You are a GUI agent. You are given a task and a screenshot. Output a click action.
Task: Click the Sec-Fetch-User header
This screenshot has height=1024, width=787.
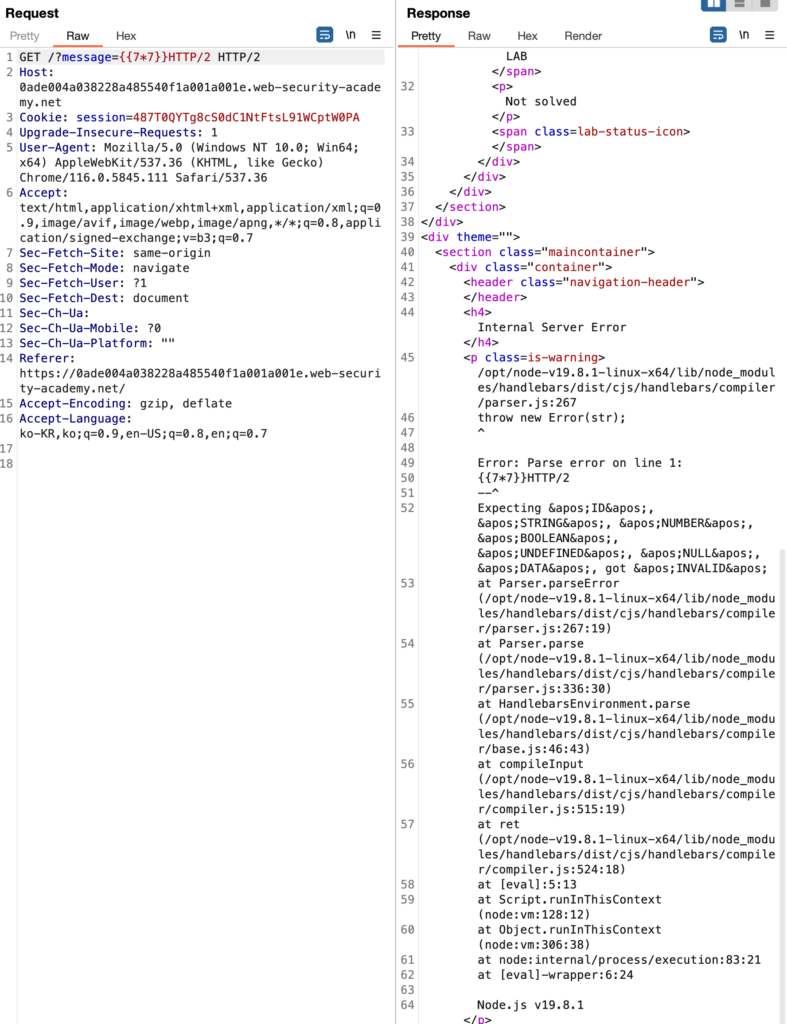click(x=83, y=283)
